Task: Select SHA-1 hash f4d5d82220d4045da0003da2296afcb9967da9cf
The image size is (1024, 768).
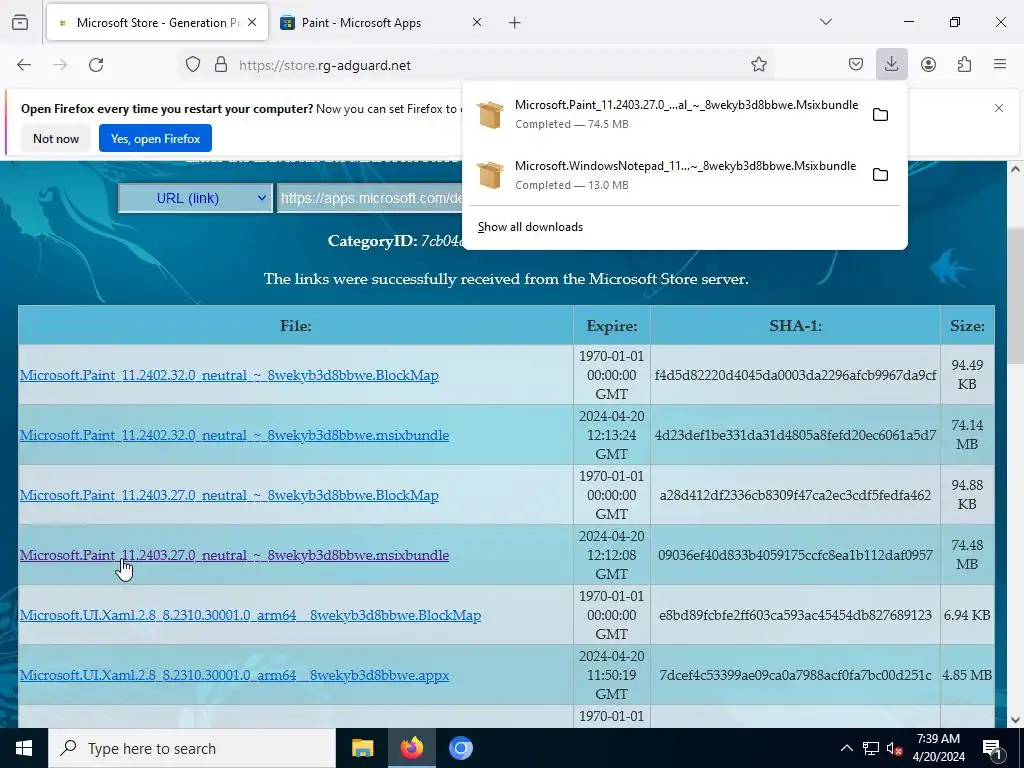Action: (795, 375)
